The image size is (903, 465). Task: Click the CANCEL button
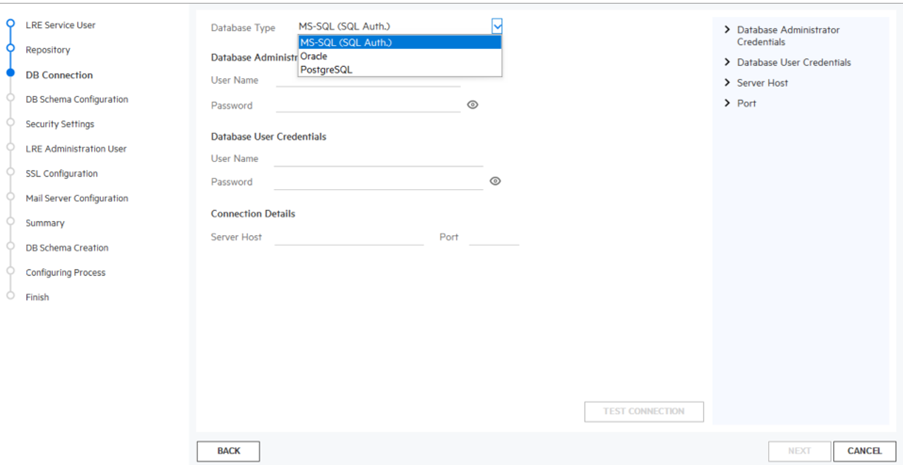click(x=864, y=451)
